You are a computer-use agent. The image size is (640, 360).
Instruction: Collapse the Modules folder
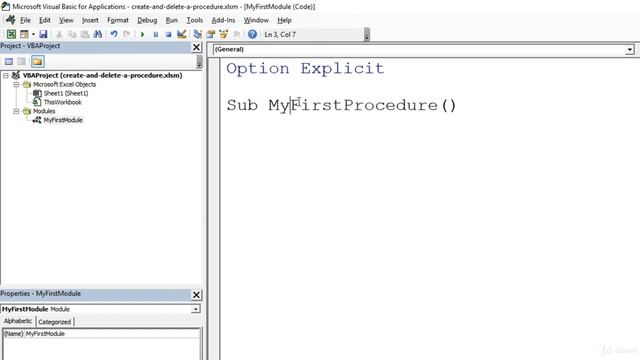tap(16, 111)
